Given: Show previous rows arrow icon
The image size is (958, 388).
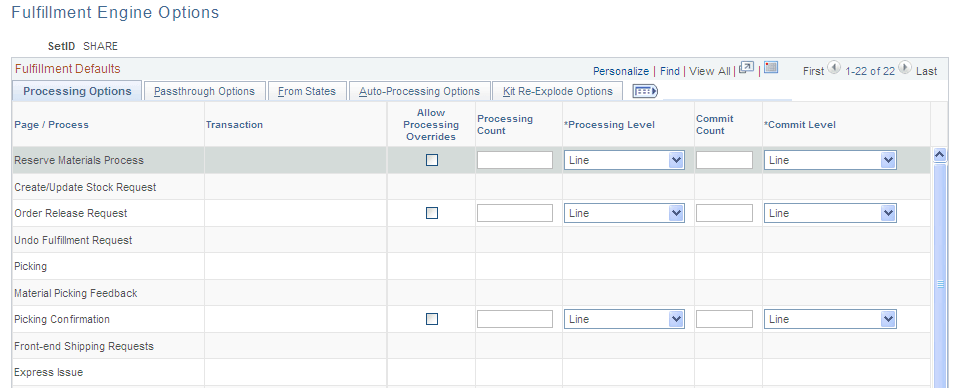Looking at the screenshot, I should [x=834, y=68].
